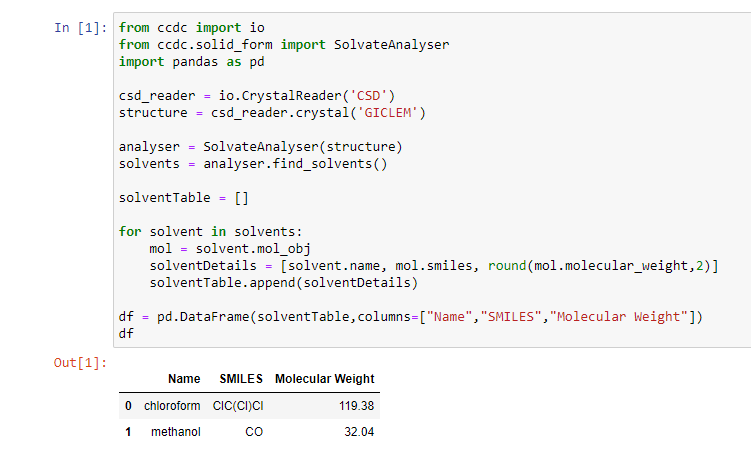The height and width of the screenshot is (449, 751).
Task: Click the Molecular Weight column header
Action: pos(324,379)
